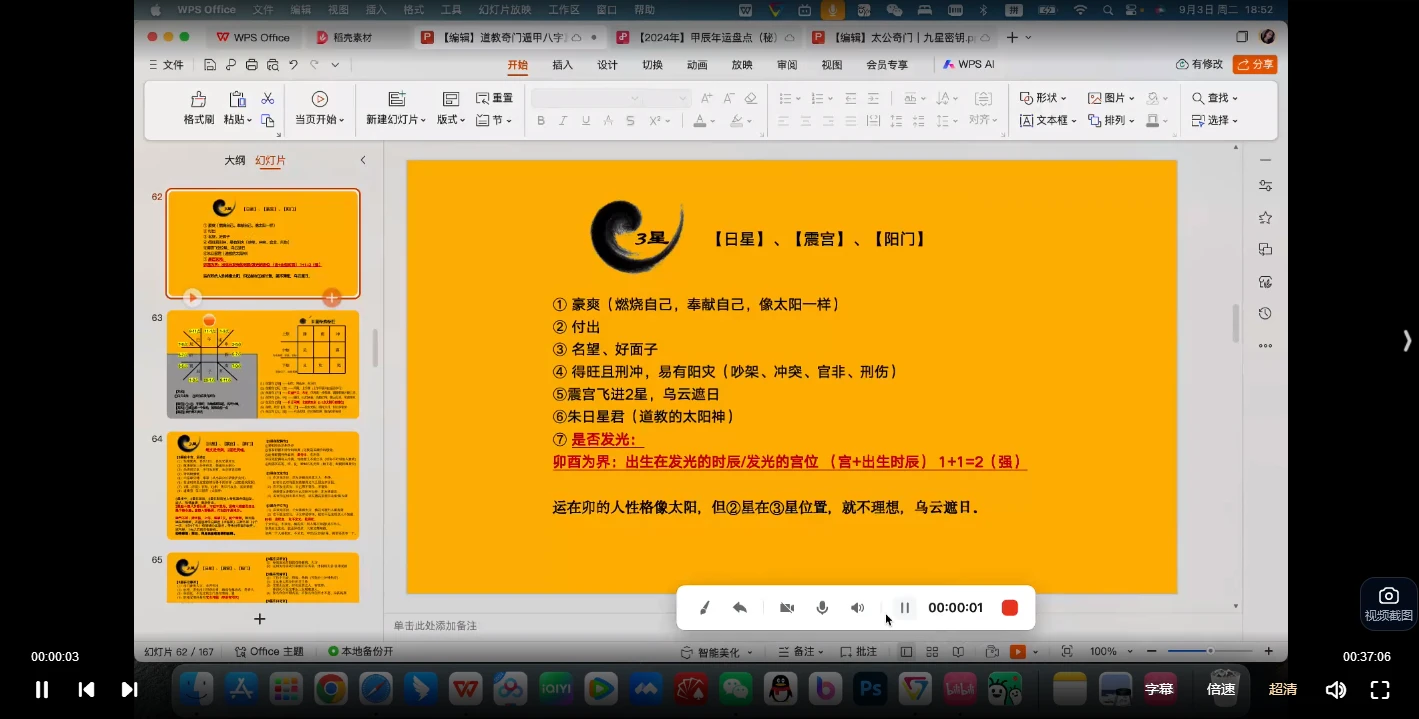
Task: Click the Italic I formatting icon
Action: coord(564,121)
